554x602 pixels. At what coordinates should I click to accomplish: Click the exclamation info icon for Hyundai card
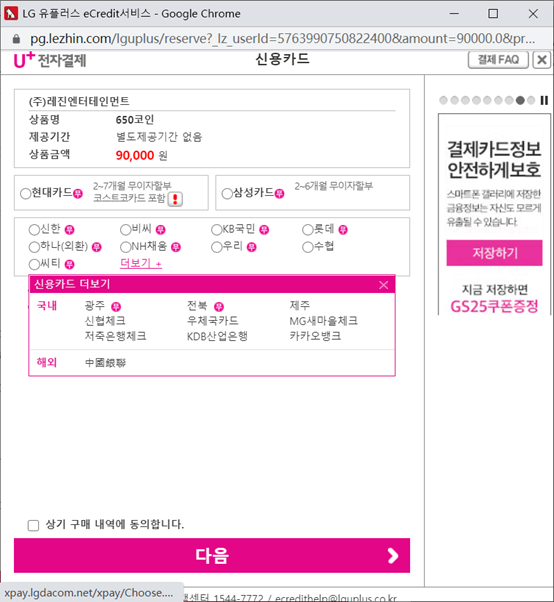175,199
